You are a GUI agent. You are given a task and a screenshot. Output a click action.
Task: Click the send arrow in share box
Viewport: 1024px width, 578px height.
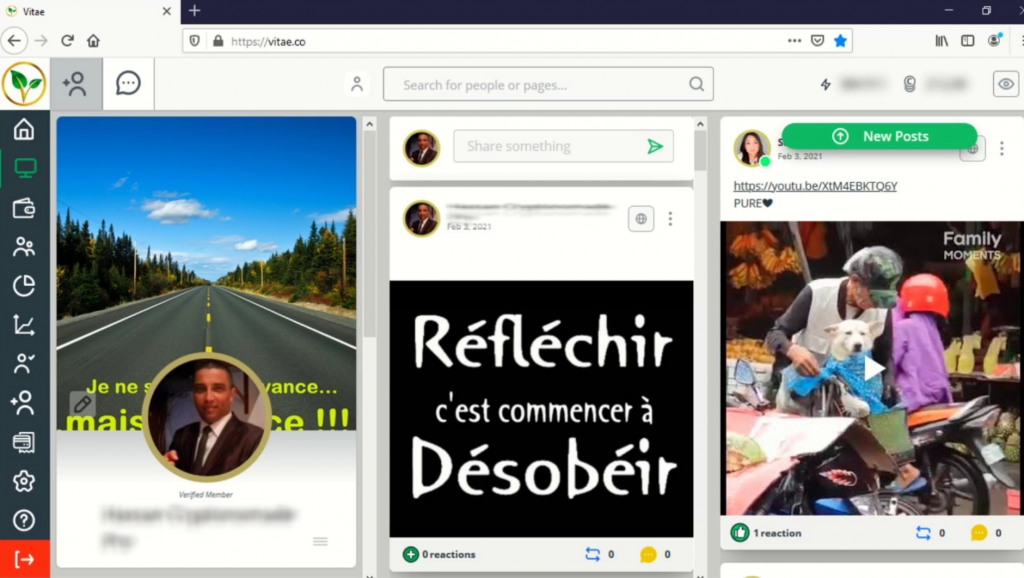click(655, 147)
